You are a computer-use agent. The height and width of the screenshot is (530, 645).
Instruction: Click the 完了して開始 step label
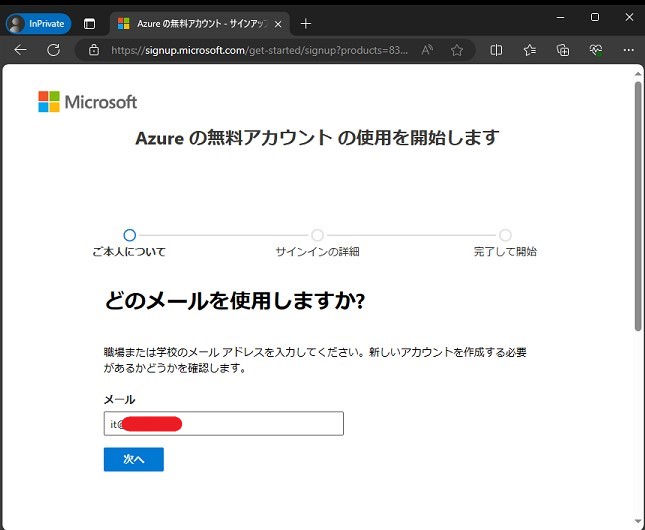pos(505,251)
